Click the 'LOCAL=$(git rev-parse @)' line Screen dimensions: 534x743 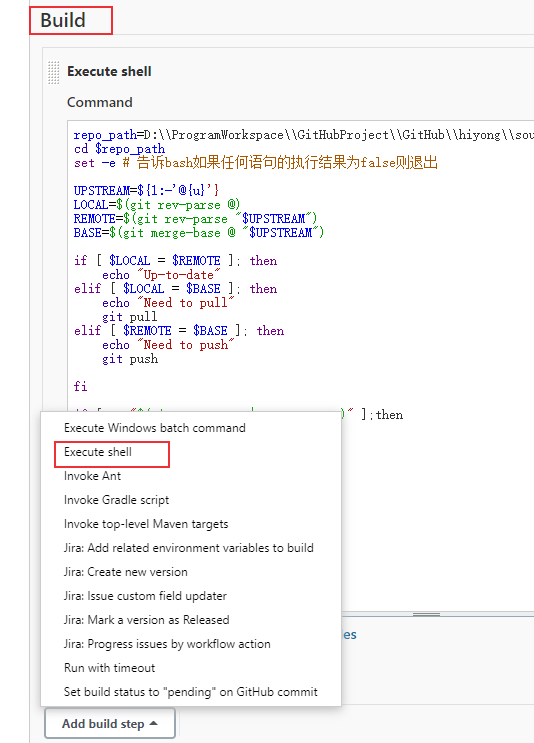[157, 205]
